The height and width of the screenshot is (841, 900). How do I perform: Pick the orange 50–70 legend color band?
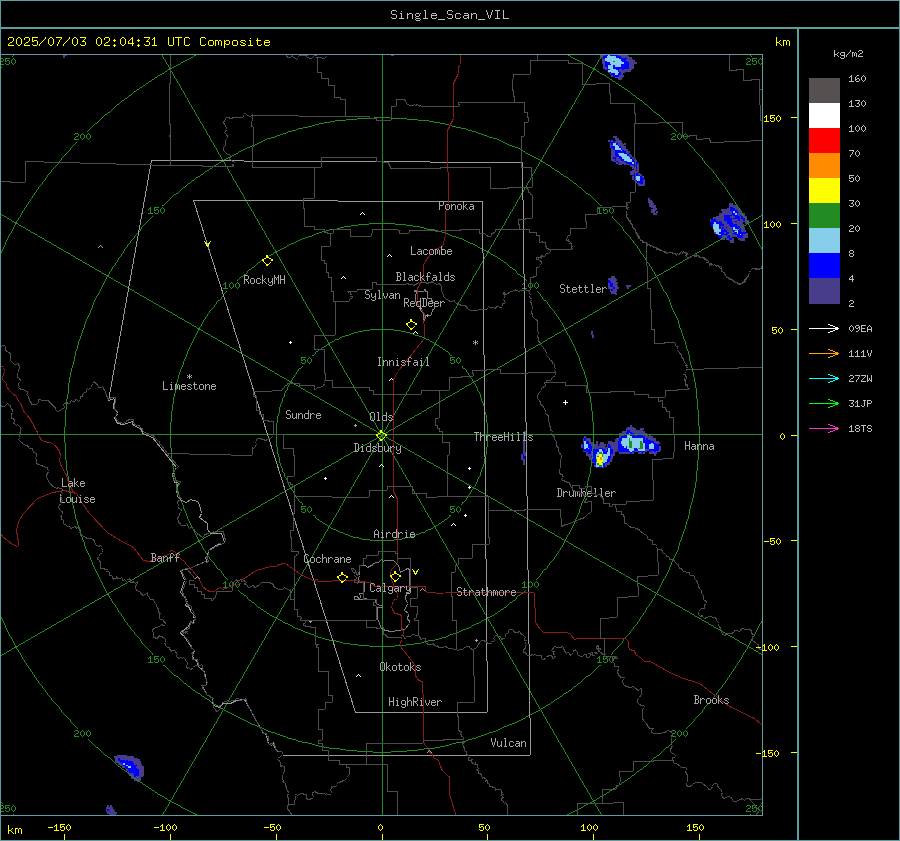point(824,166)
